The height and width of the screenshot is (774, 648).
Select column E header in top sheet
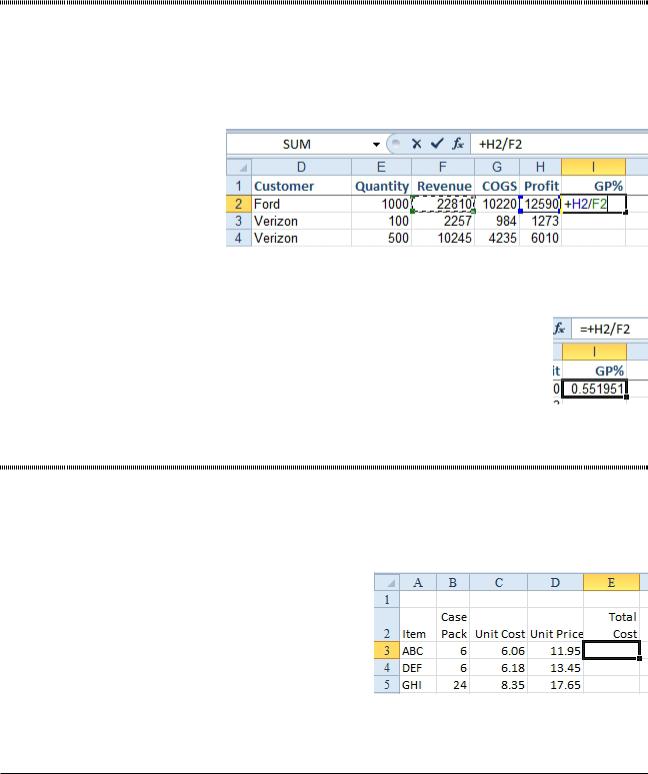(x=381, y=167)
